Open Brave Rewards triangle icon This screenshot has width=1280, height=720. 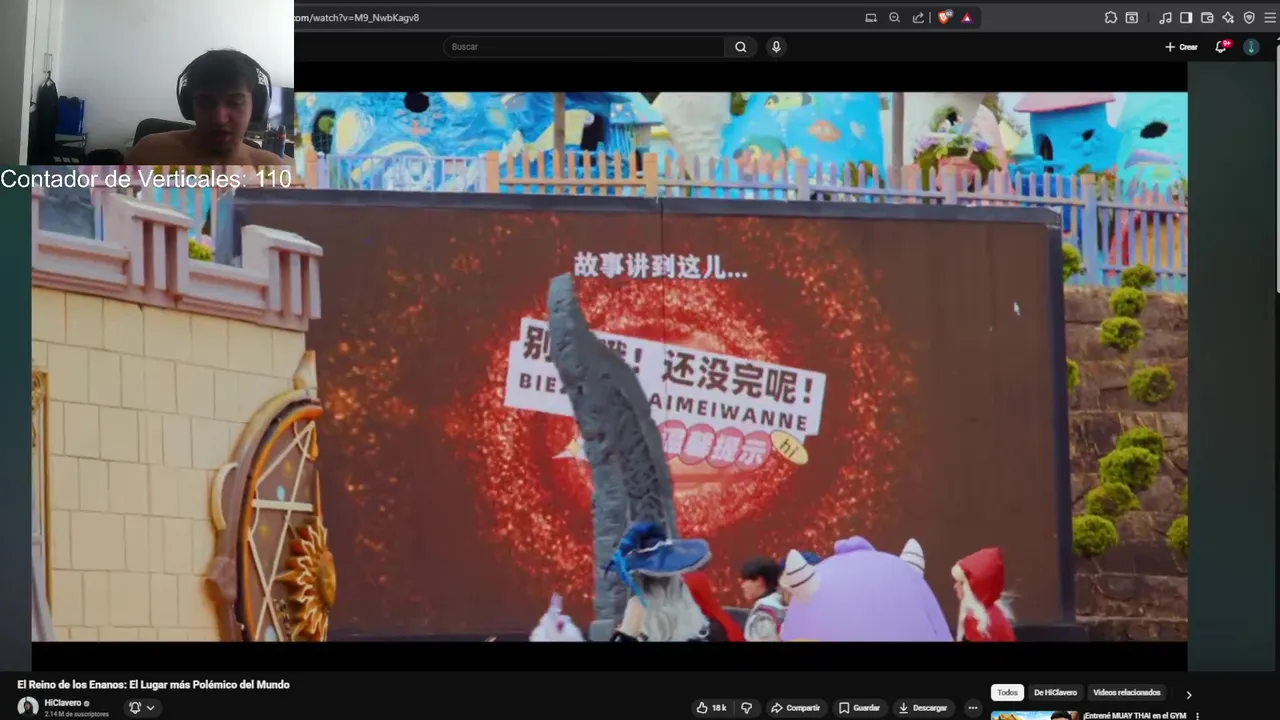pyautogui.click(x=967, y=18)
